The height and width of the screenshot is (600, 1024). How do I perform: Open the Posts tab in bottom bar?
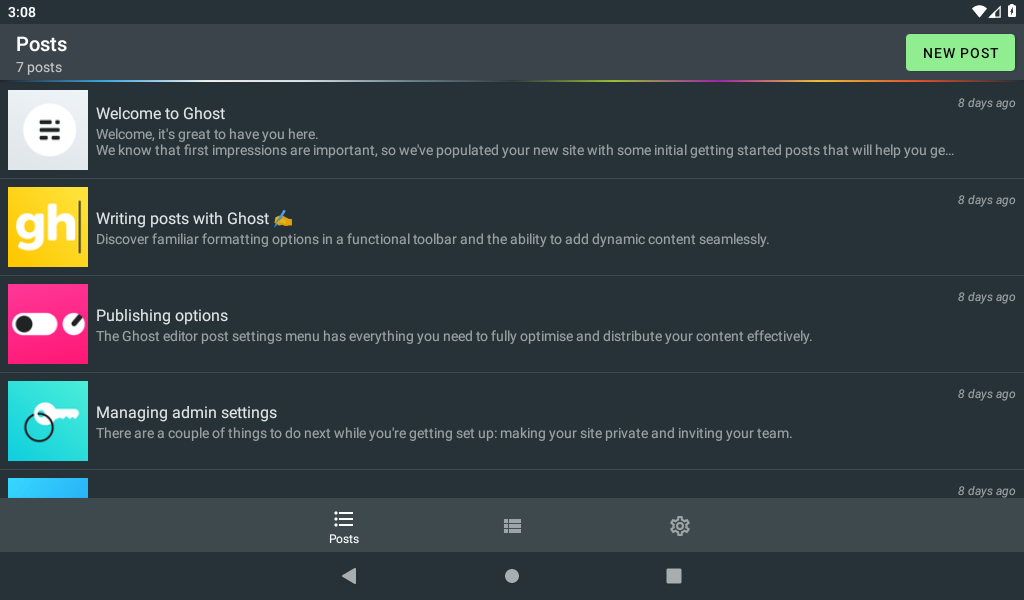point(344,527)
